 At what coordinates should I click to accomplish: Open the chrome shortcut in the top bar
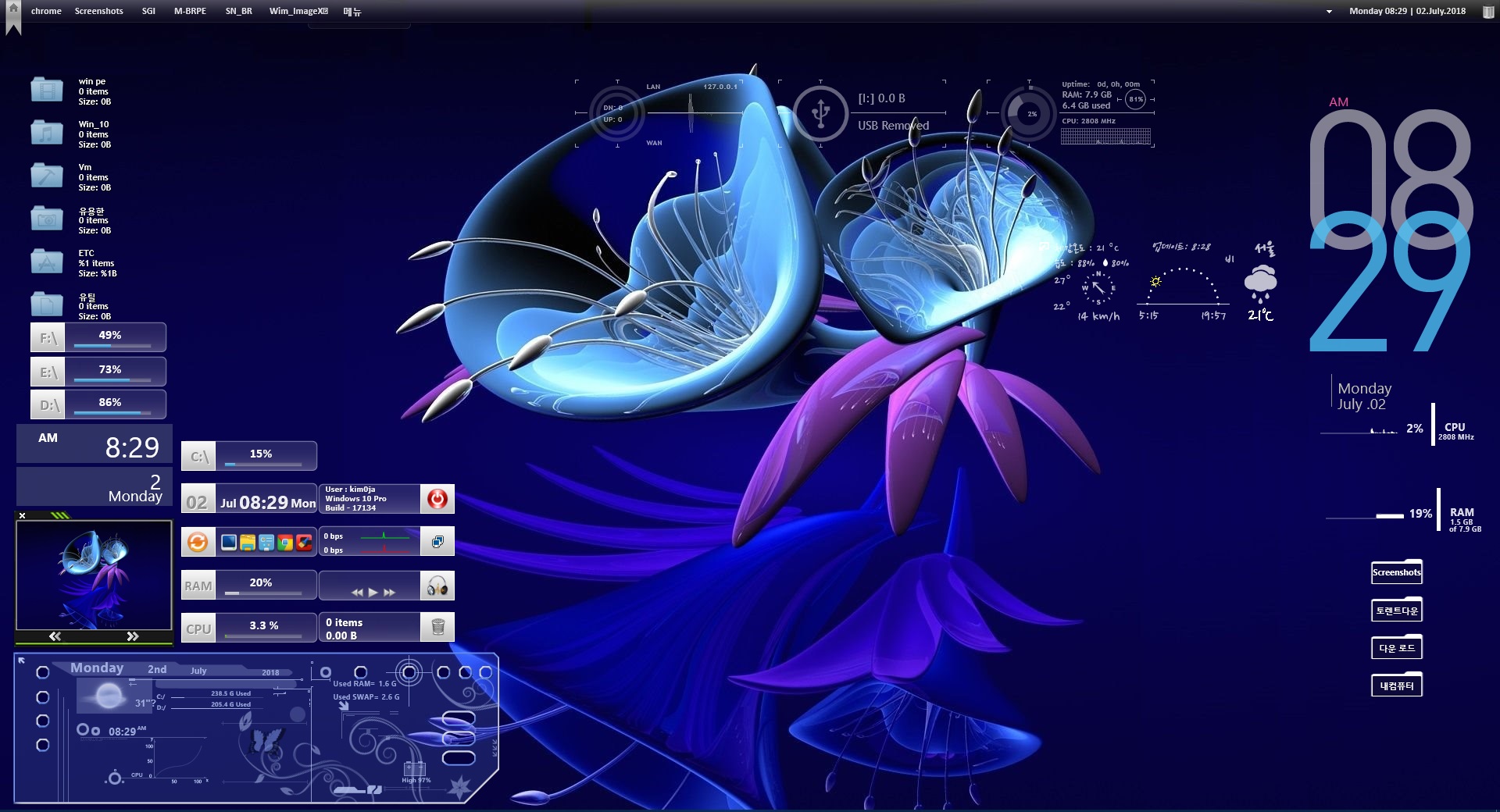(x=46, y=11)
